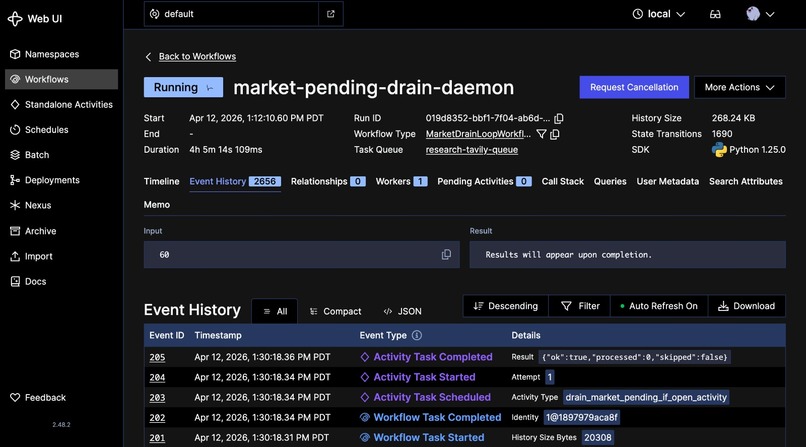Screen dimensions: 806x447
Task: Click the Input field showing 60
Action: tap(302, 254)
